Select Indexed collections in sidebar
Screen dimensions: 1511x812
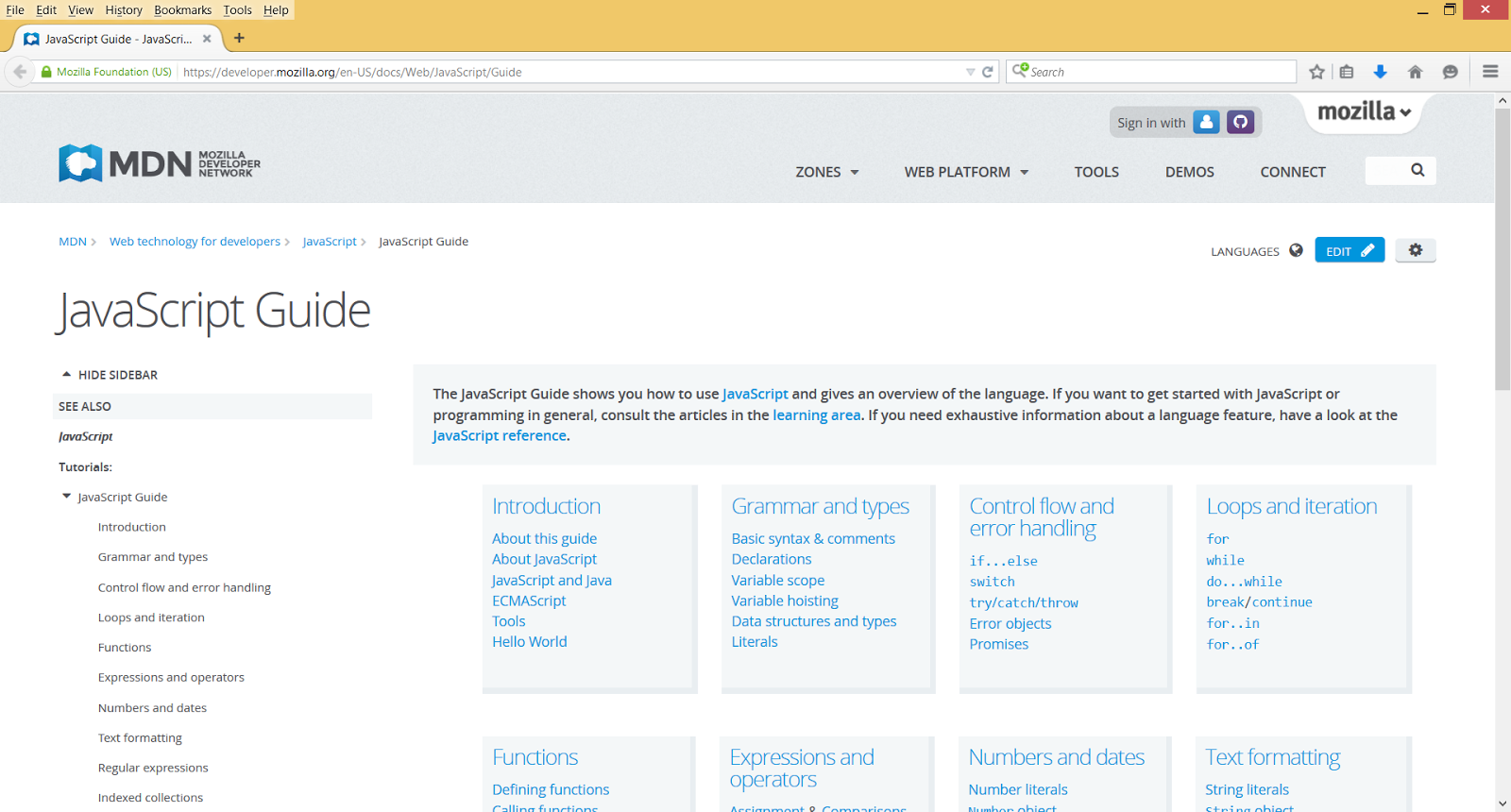coord(150,798)
